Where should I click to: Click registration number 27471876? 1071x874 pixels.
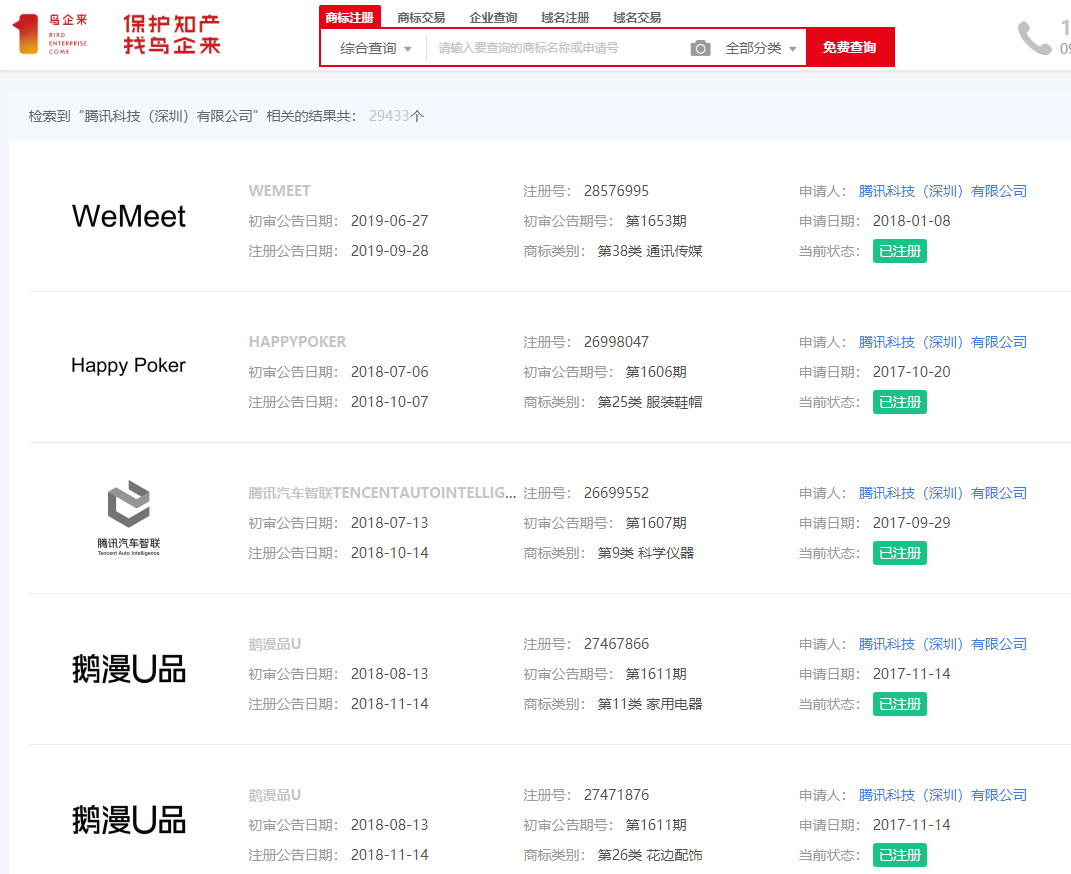[x=616, y=795]
